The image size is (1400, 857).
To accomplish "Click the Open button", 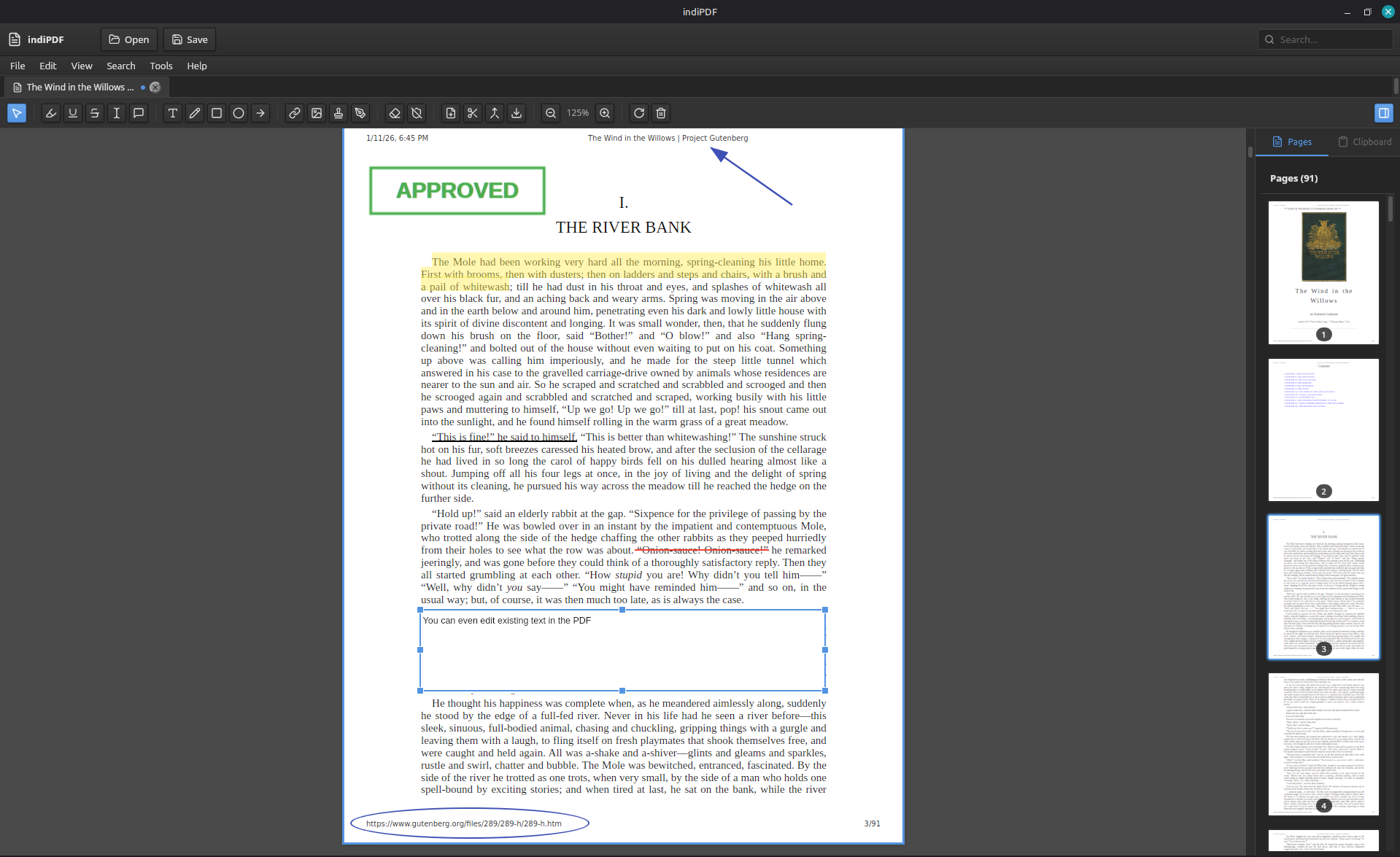I will pos(129,39).
